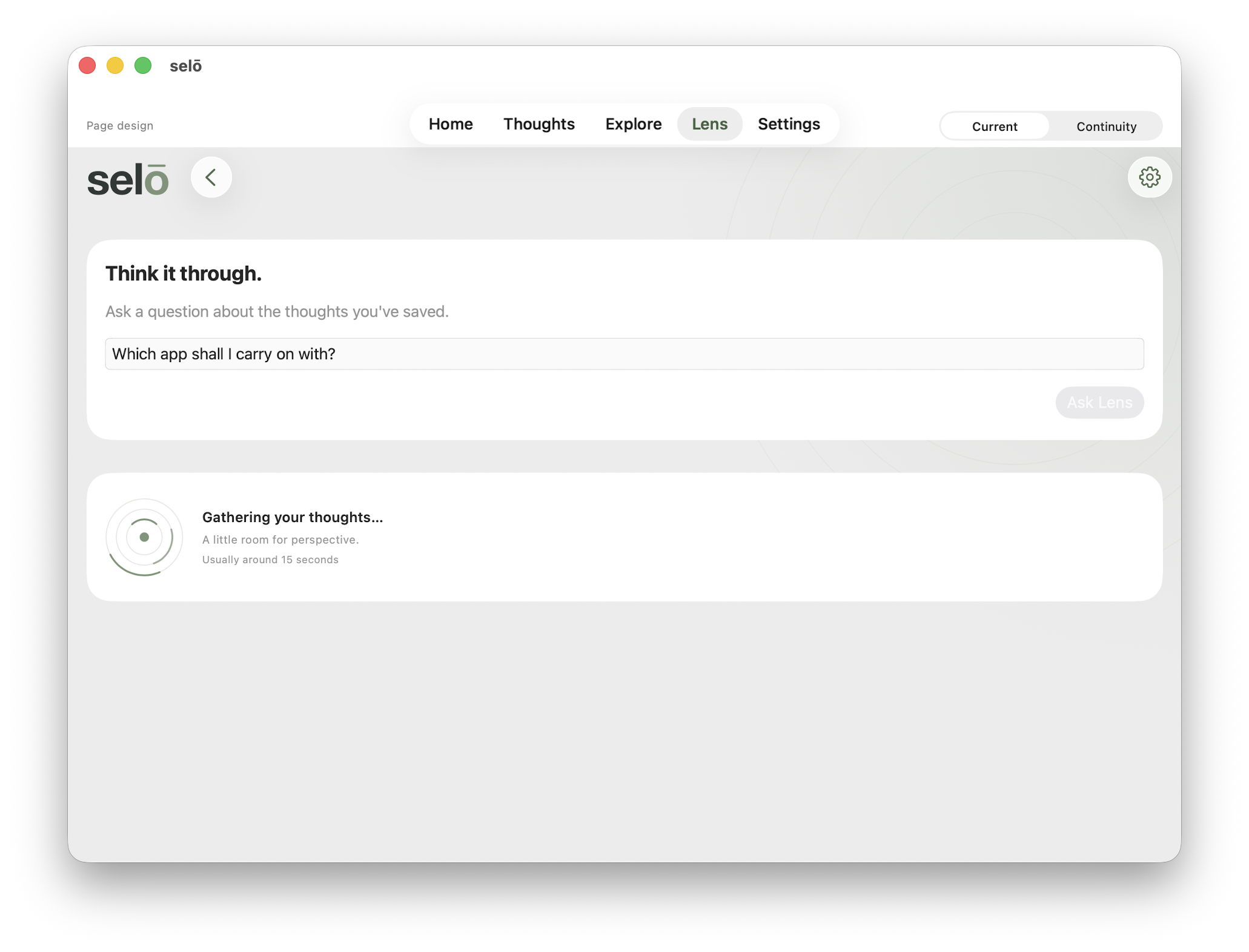The image size is (1249, 952).
Task: Click the Page design label
Action: point(120,126)
